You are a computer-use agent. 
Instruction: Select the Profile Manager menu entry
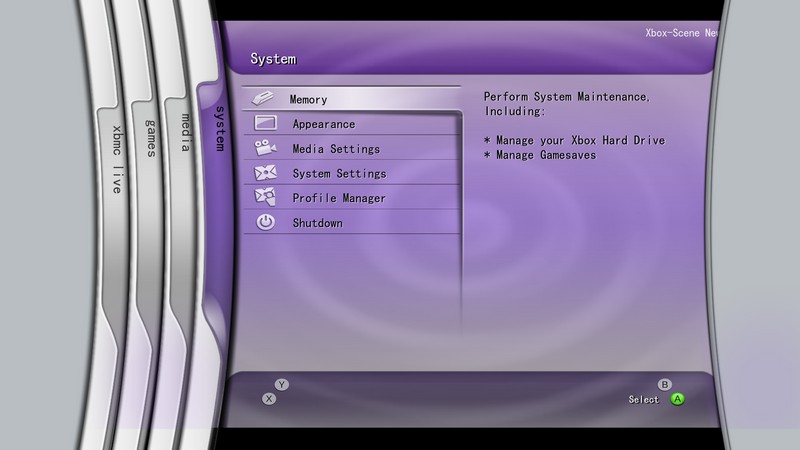[339, 198]
